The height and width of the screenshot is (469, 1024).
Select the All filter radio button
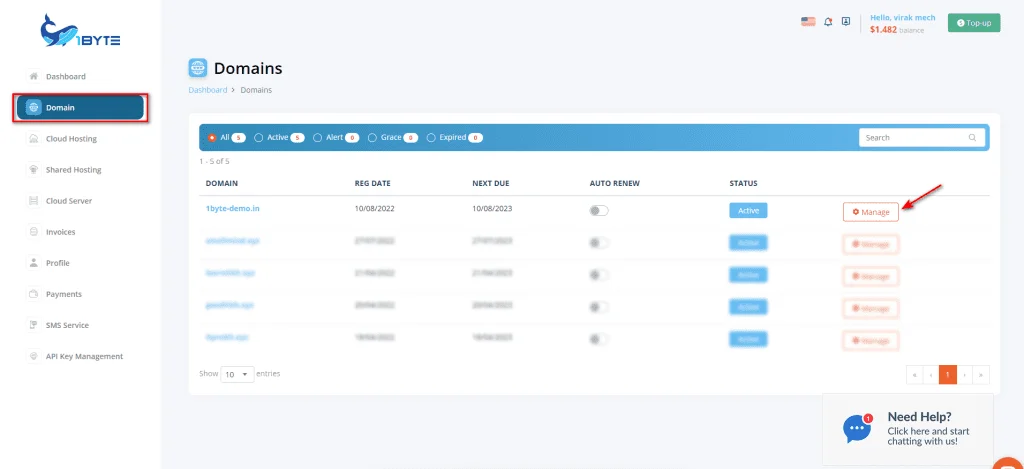(x=212, y=138)
